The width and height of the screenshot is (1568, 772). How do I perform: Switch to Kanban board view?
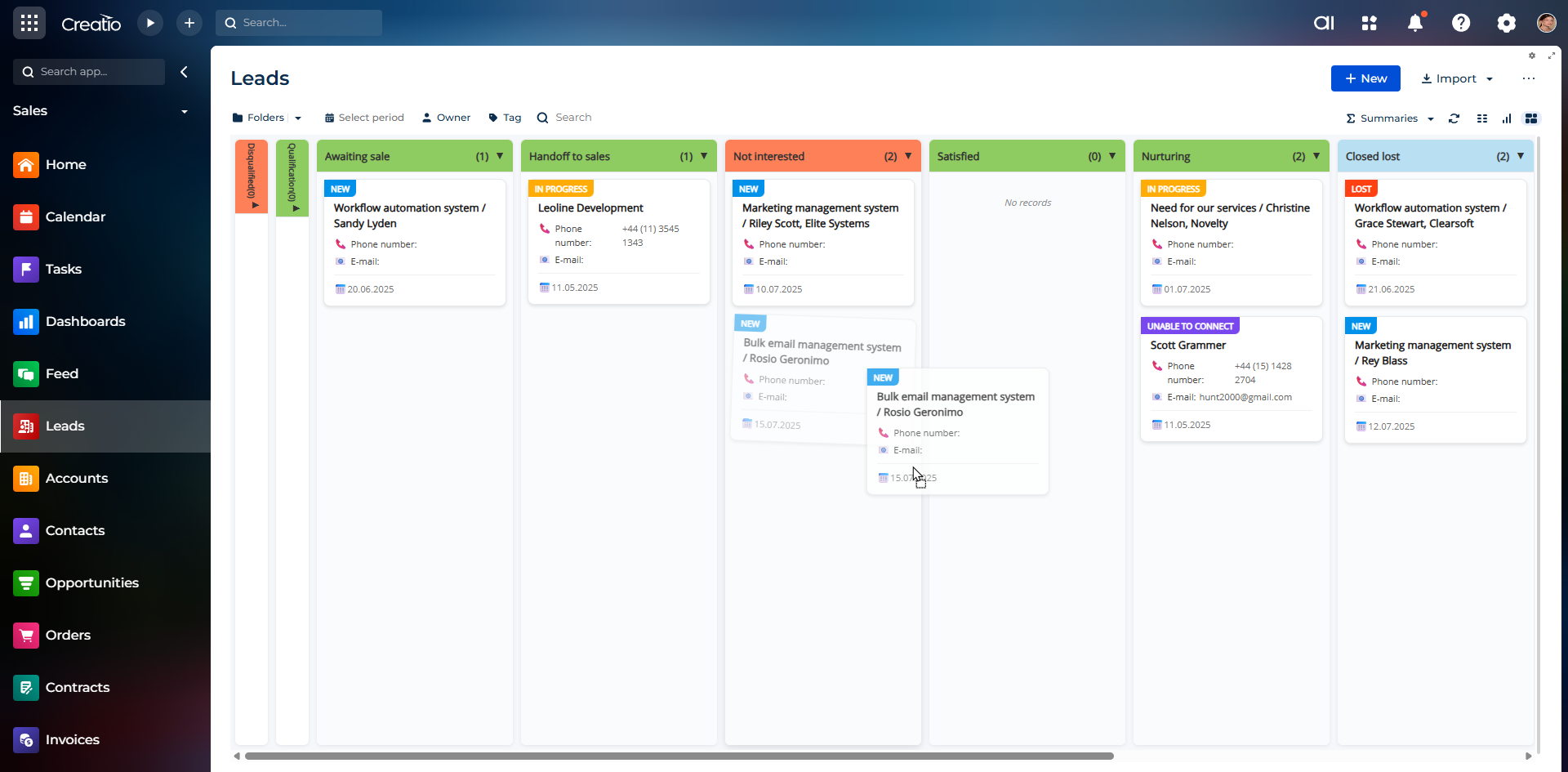click(x=1531, y=118)
